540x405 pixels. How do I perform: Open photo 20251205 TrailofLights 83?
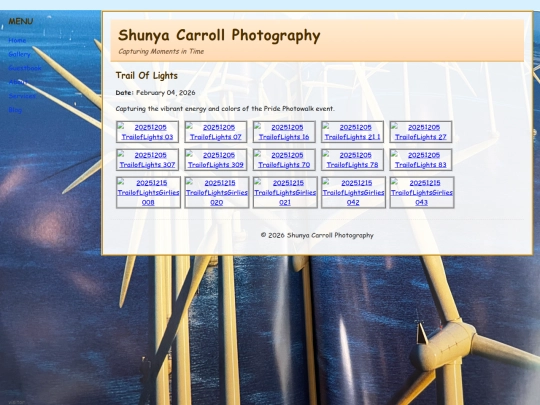tap(420, 160)
